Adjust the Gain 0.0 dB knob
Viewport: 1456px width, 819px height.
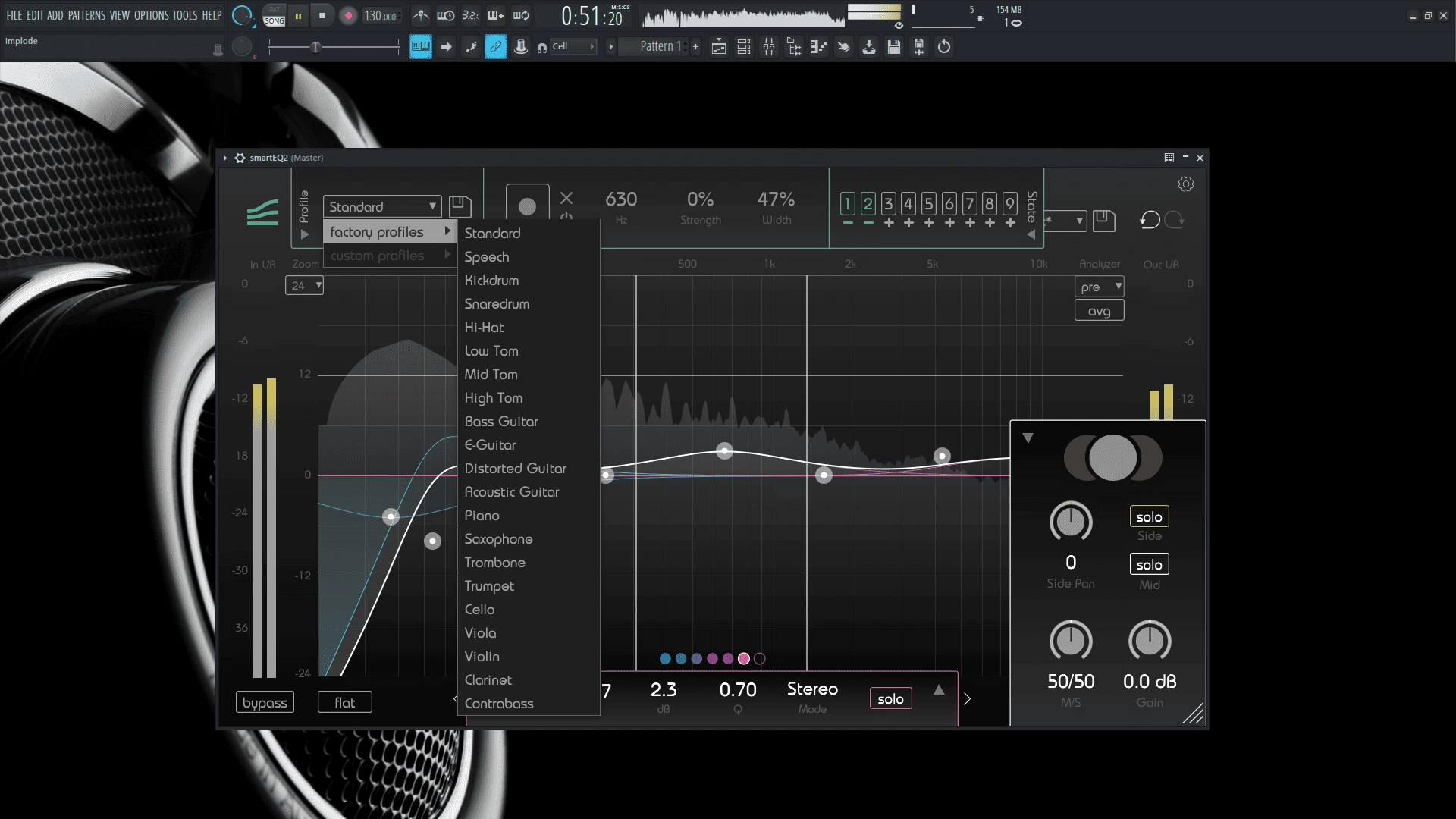1150,641
